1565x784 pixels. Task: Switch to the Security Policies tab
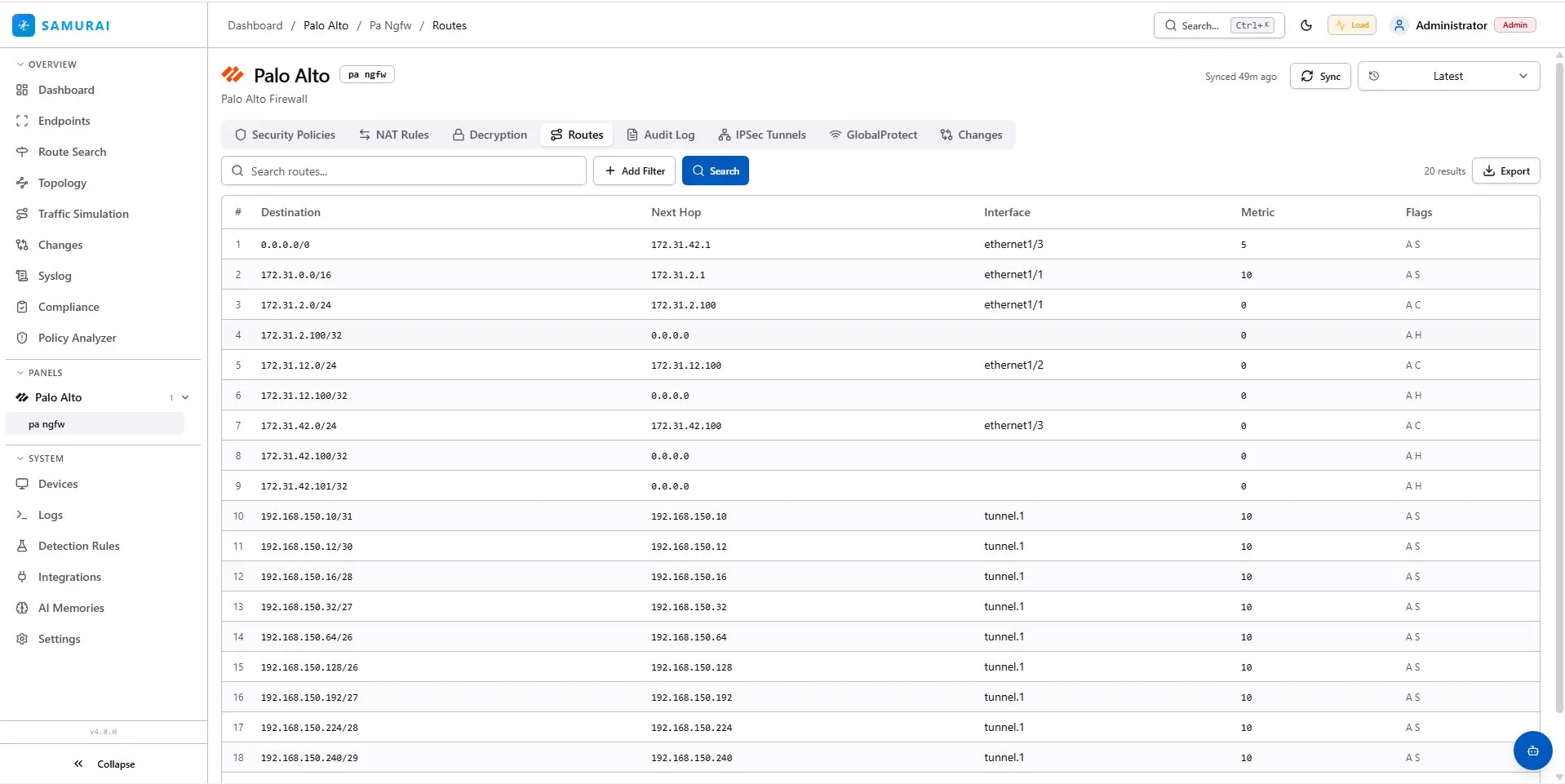click(285, 135)
